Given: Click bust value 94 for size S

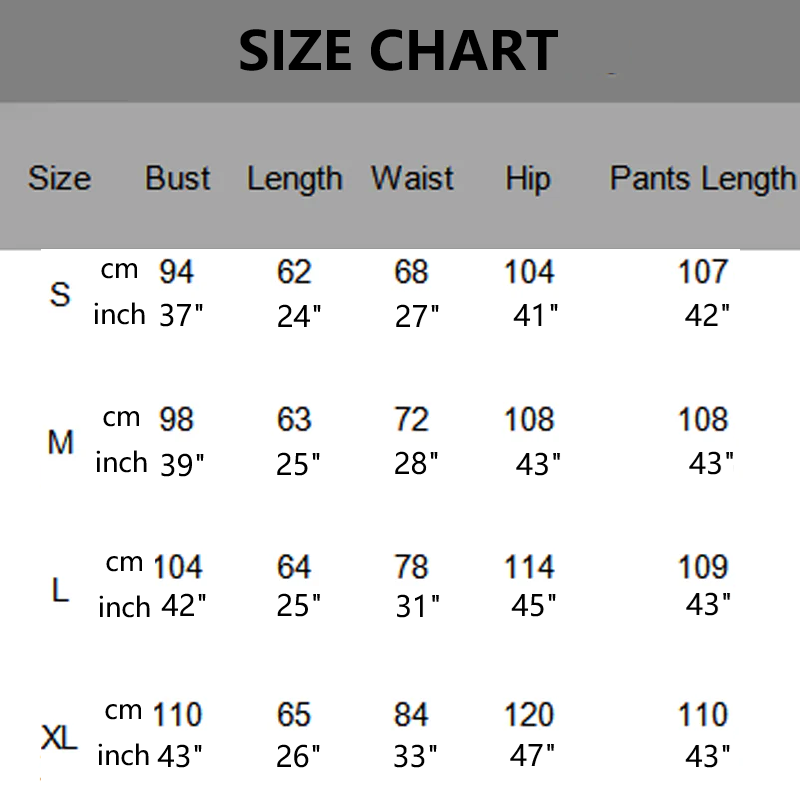Looking at the screenshot, I should click(x=176, y=271).
